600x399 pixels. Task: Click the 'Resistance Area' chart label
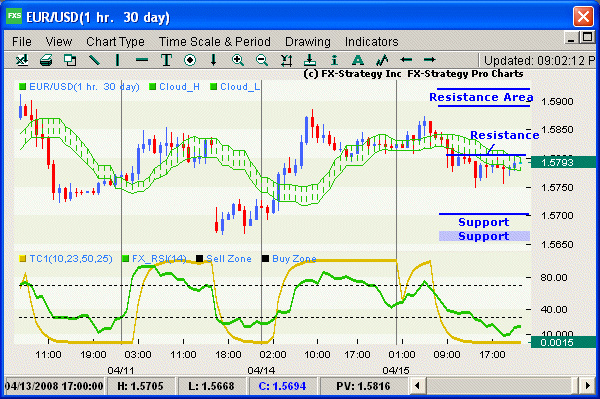[481, 97]
